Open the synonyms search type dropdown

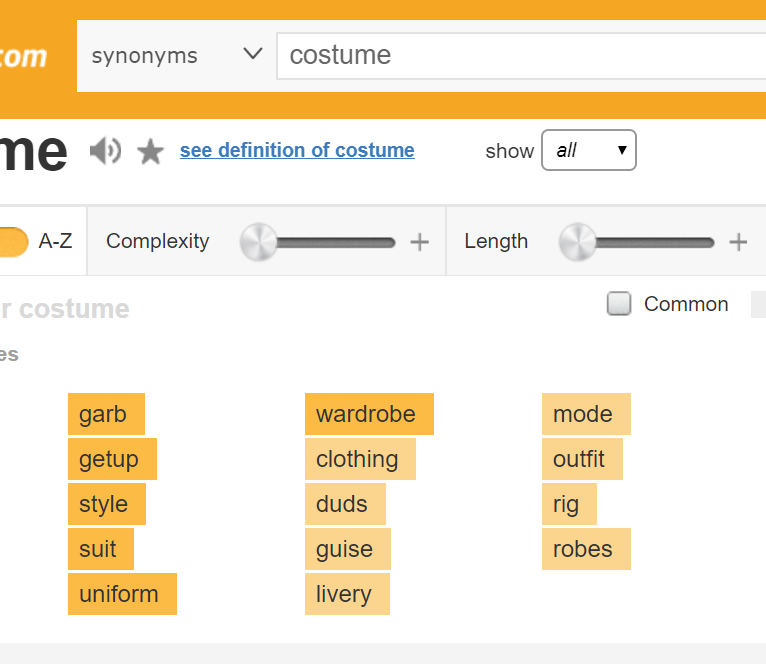pos(176,55)
